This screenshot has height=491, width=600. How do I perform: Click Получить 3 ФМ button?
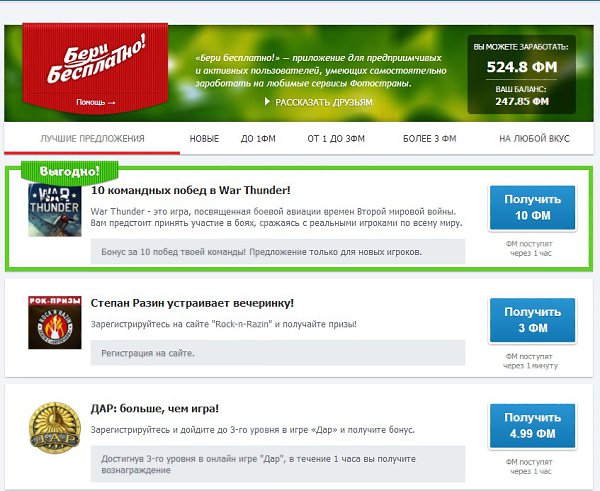533,320
